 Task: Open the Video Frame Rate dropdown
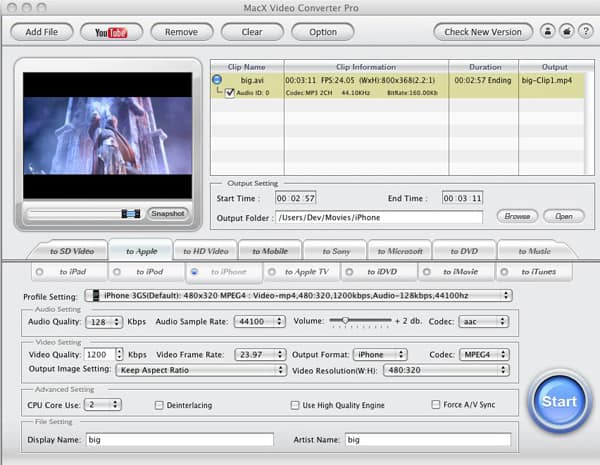pyautogui.click(x=260, y=354)
